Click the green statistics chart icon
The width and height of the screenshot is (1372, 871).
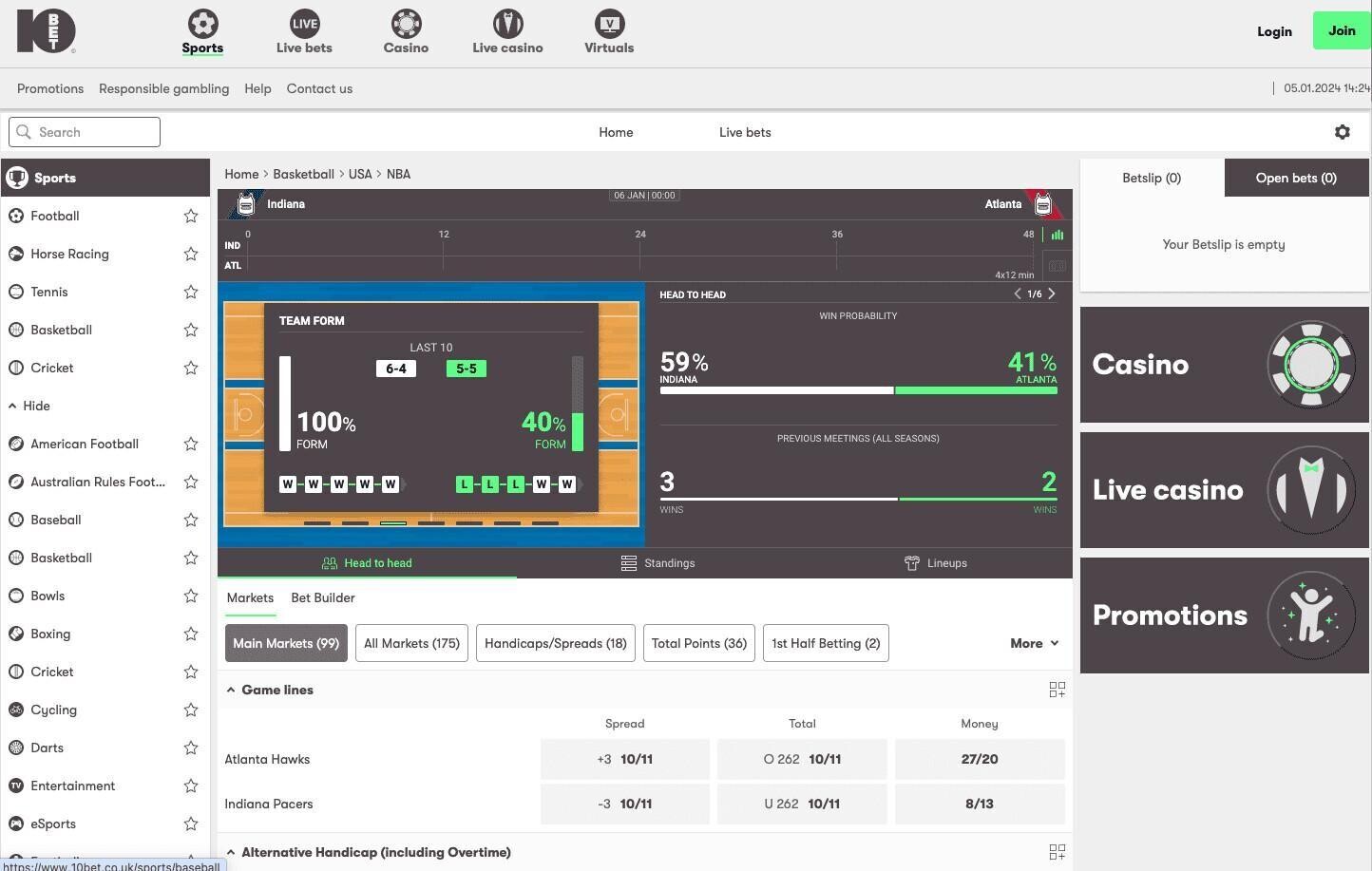[x=1057, y=235]
